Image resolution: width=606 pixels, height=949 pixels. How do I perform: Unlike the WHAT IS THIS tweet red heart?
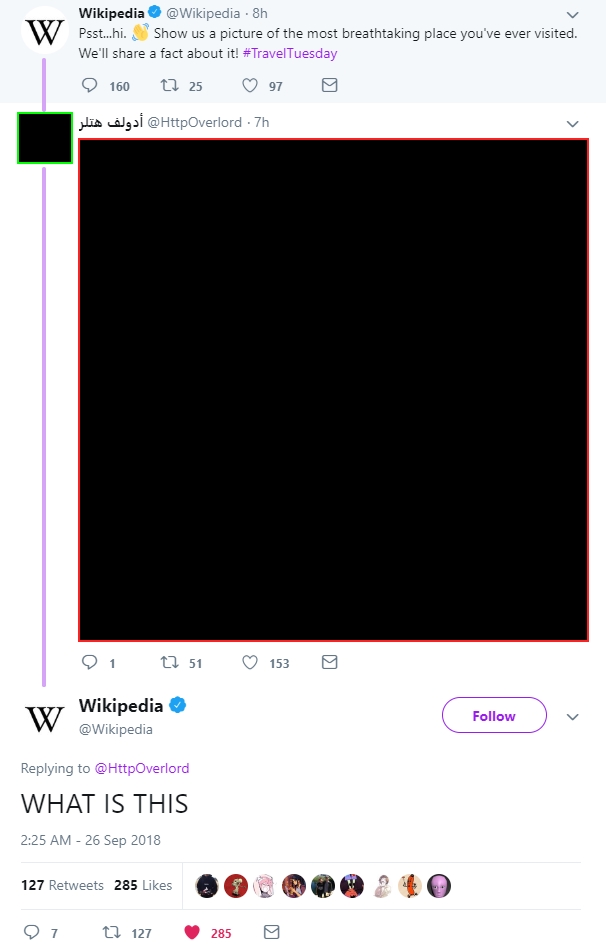[x=192, y=932]
